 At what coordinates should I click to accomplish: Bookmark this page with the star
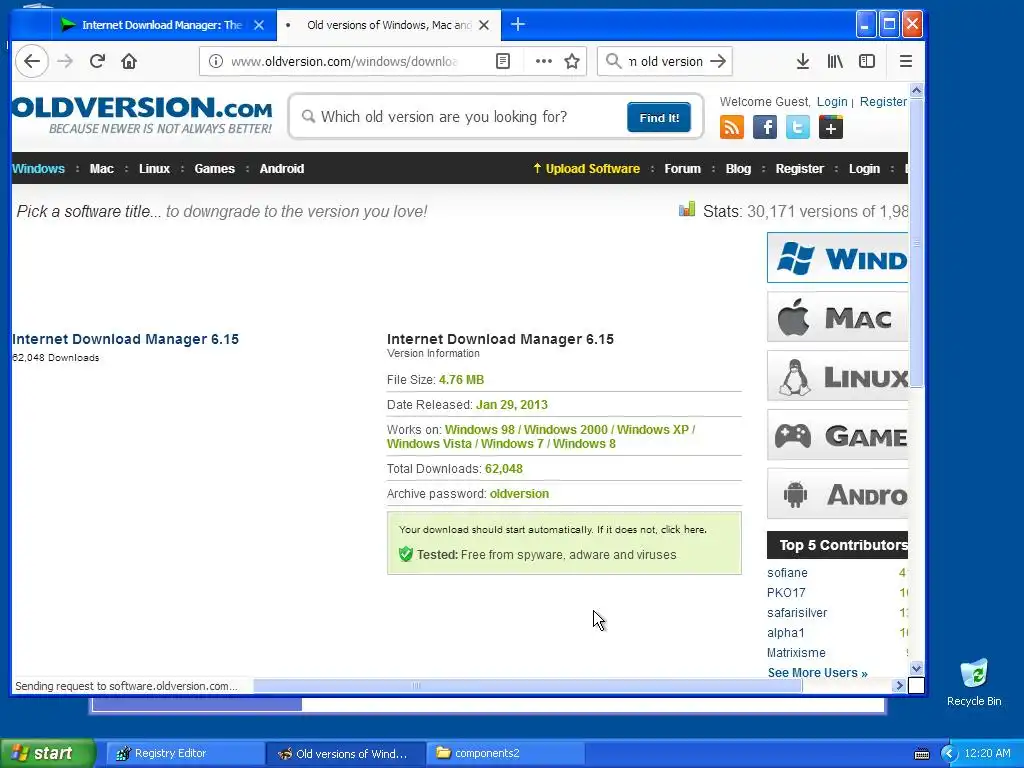click(x=572, y=61)
